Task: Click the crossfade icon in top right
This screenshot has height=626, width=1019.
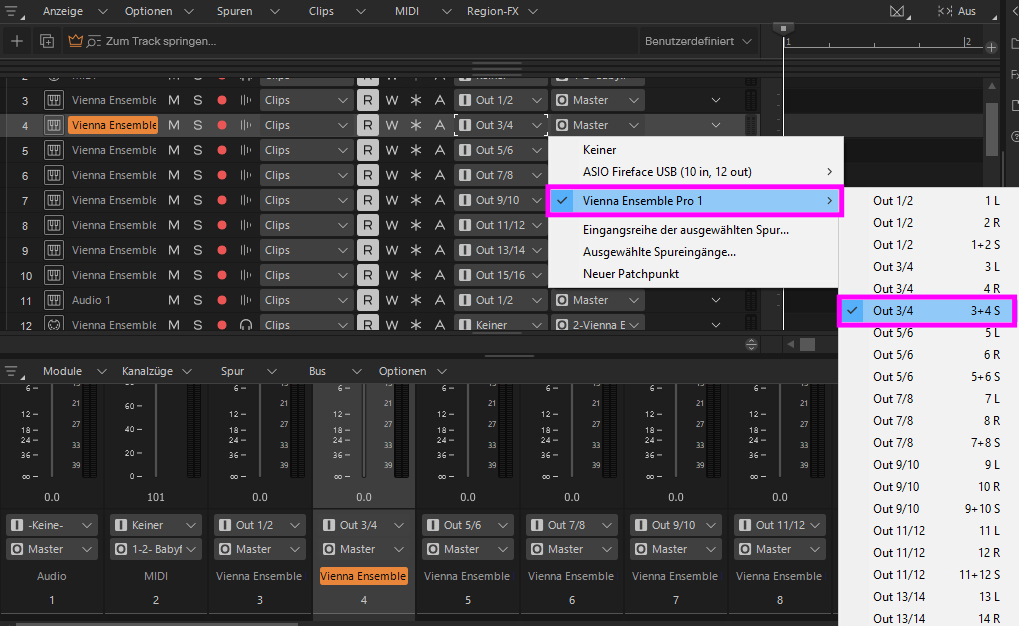Action: (898, 11)
